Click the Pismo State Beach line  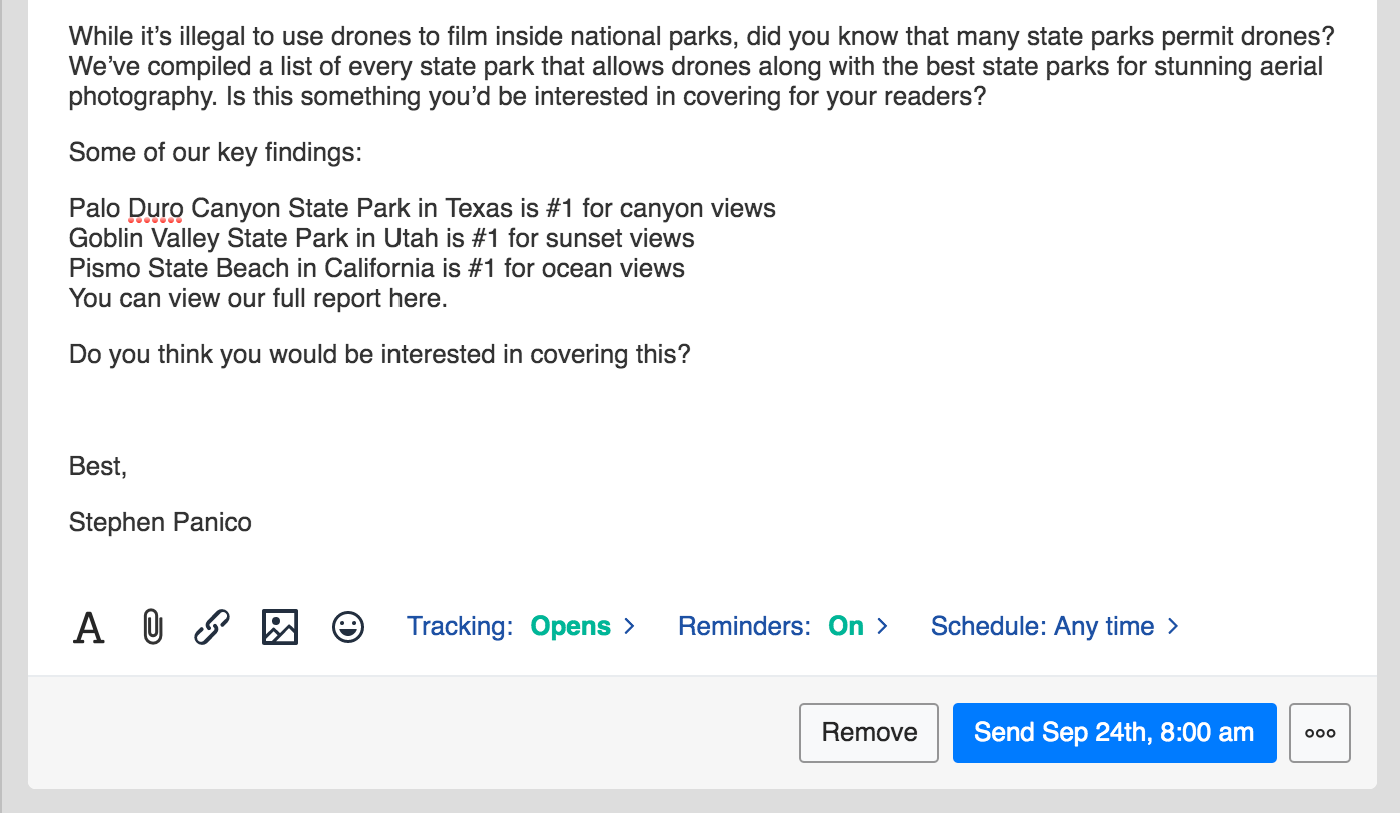376,269
